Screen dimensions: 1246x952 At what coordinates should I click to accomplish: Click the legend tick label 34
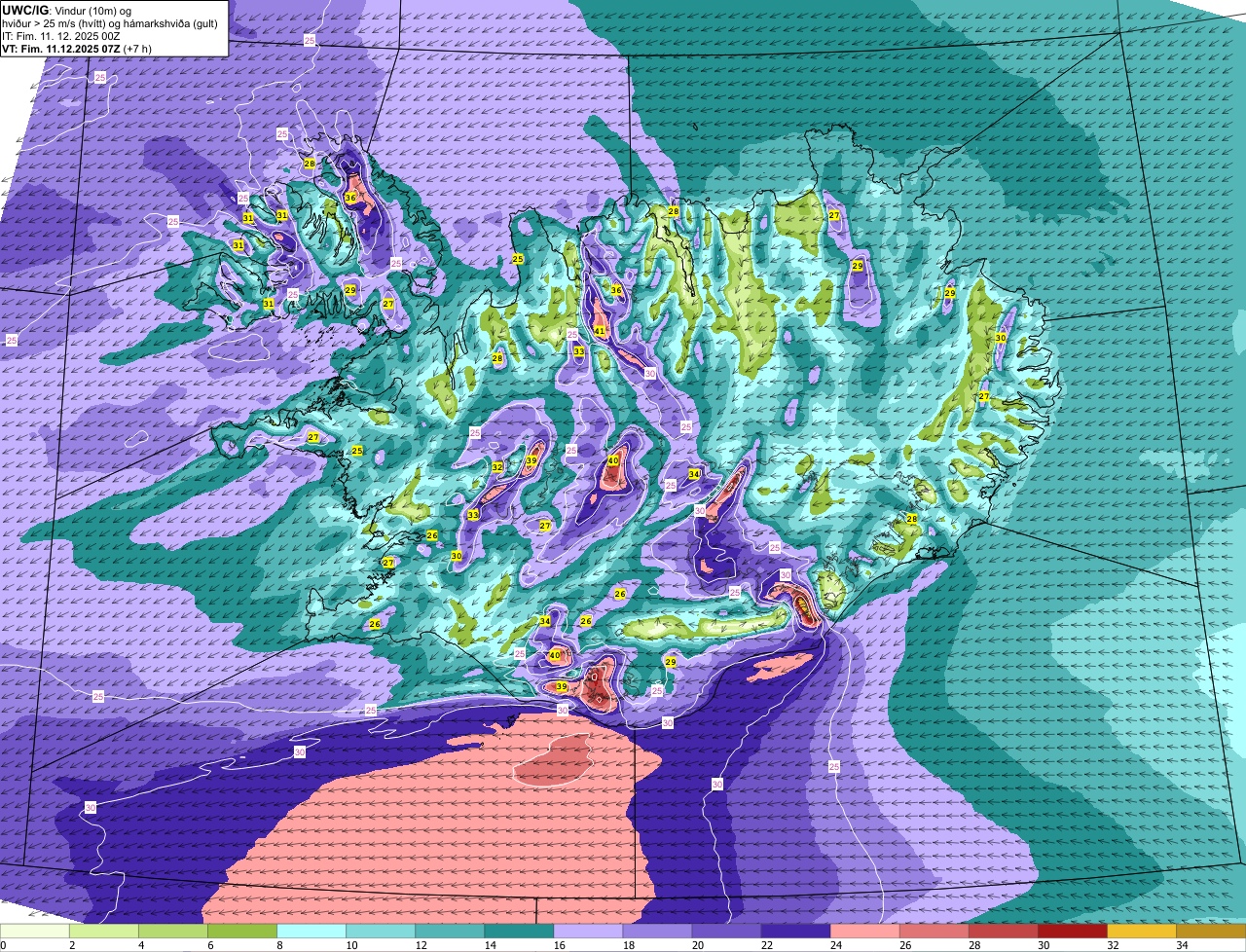pyautogui.click(x=1182, y=945)
